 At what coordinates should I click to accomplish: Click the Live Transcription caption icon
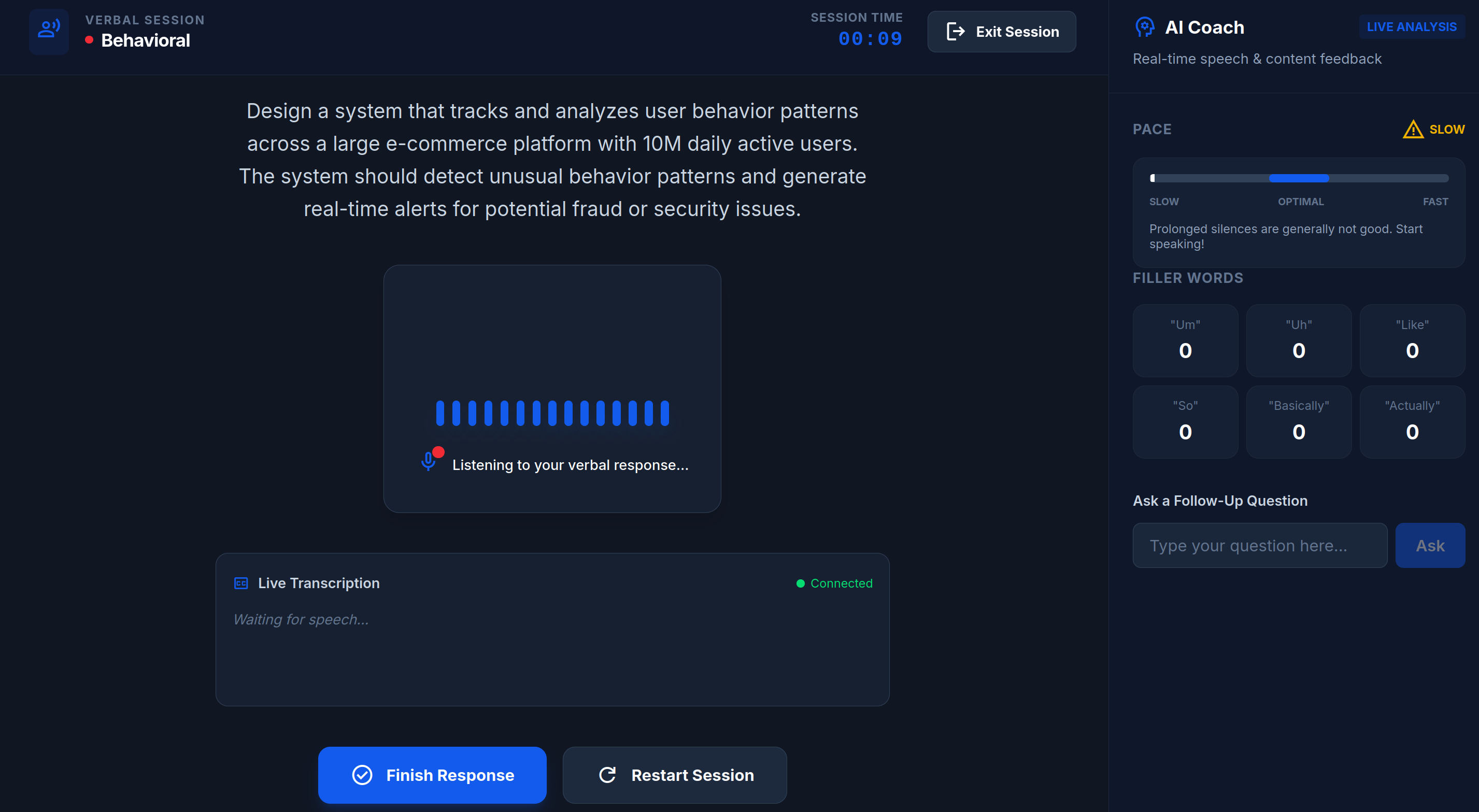point(241,583)
